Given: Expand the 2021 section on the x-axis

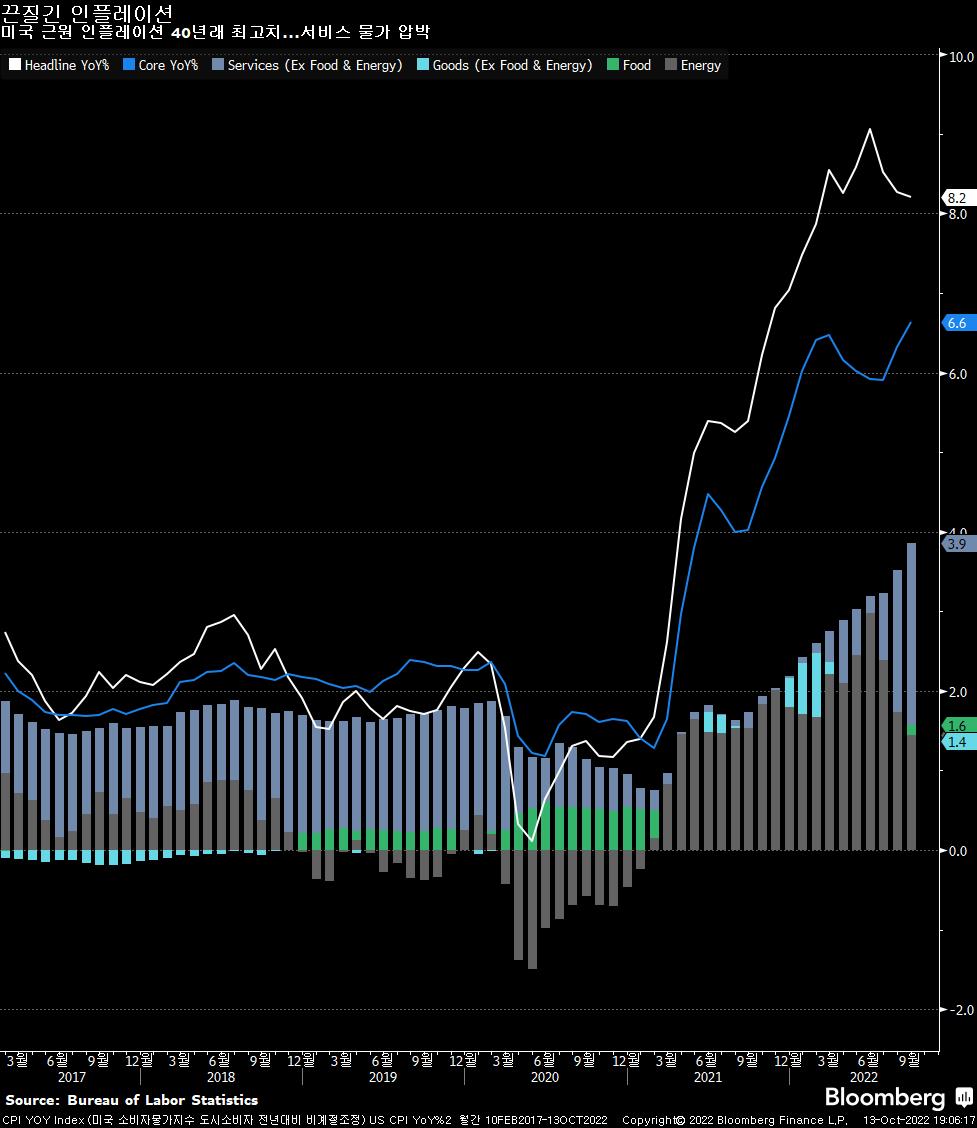Looking at the screenshot, I should click(707, 1078).
